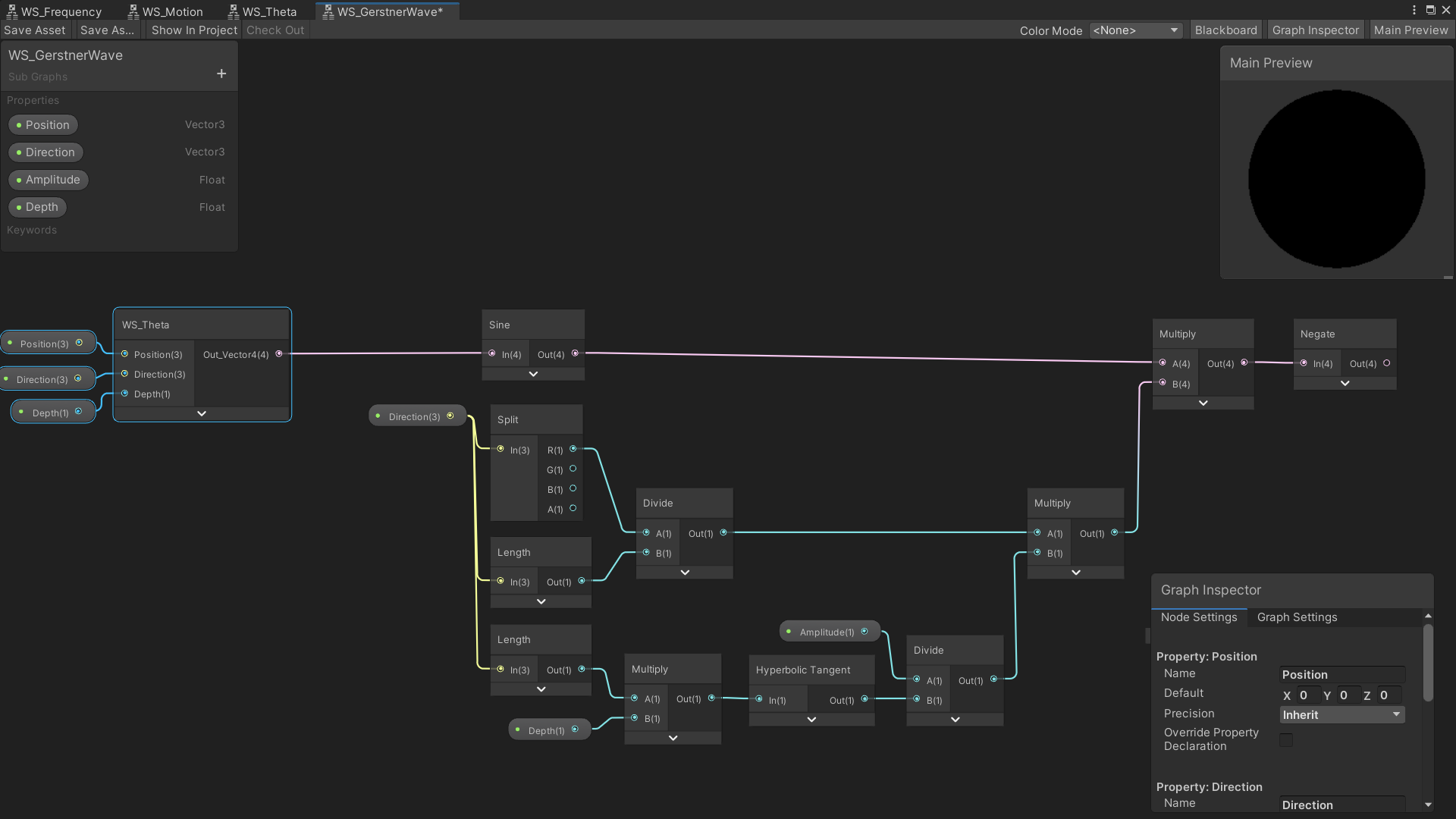The height and width of the screenshot is (819, 1456).
Task: Select the Depth property pill in Blackboard
Action: pos(38,207)
